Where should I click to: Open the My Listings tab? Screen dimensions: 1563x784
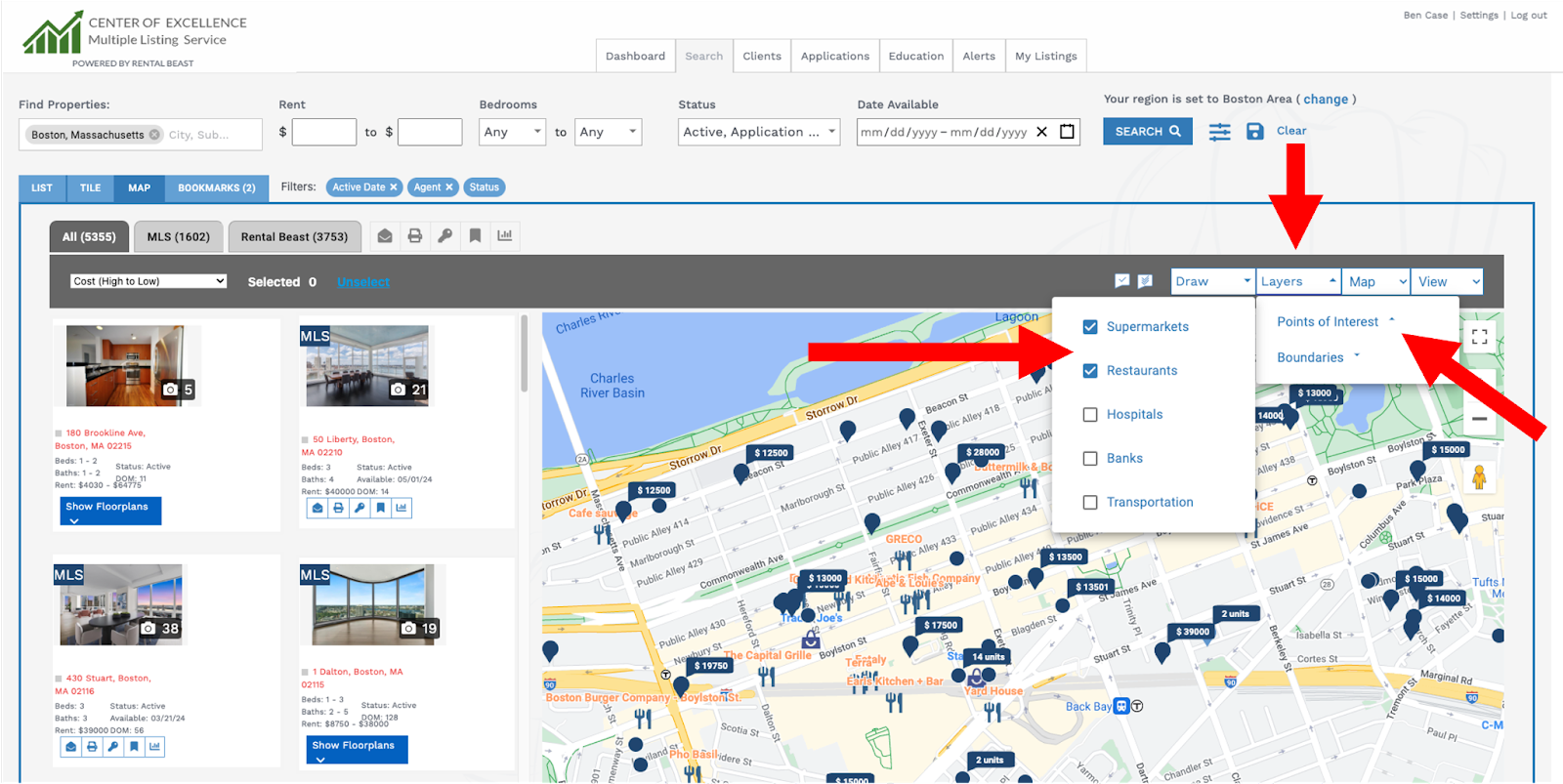pyautogui.click(x=1045, y=56)
